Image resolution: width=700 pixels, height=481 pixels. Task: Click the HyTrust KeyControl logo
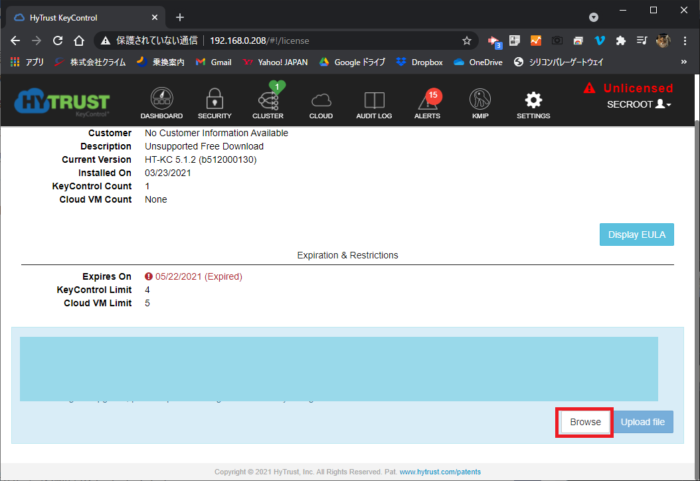(62, 102)
